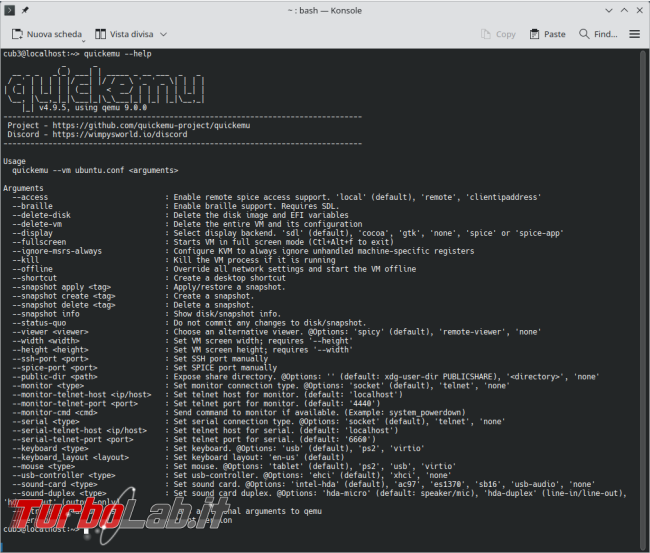The height and width of the screenshot is (553, 650).
Task: Click the Konsole terminal icon in title bar
Action: [x=10, y=10]
